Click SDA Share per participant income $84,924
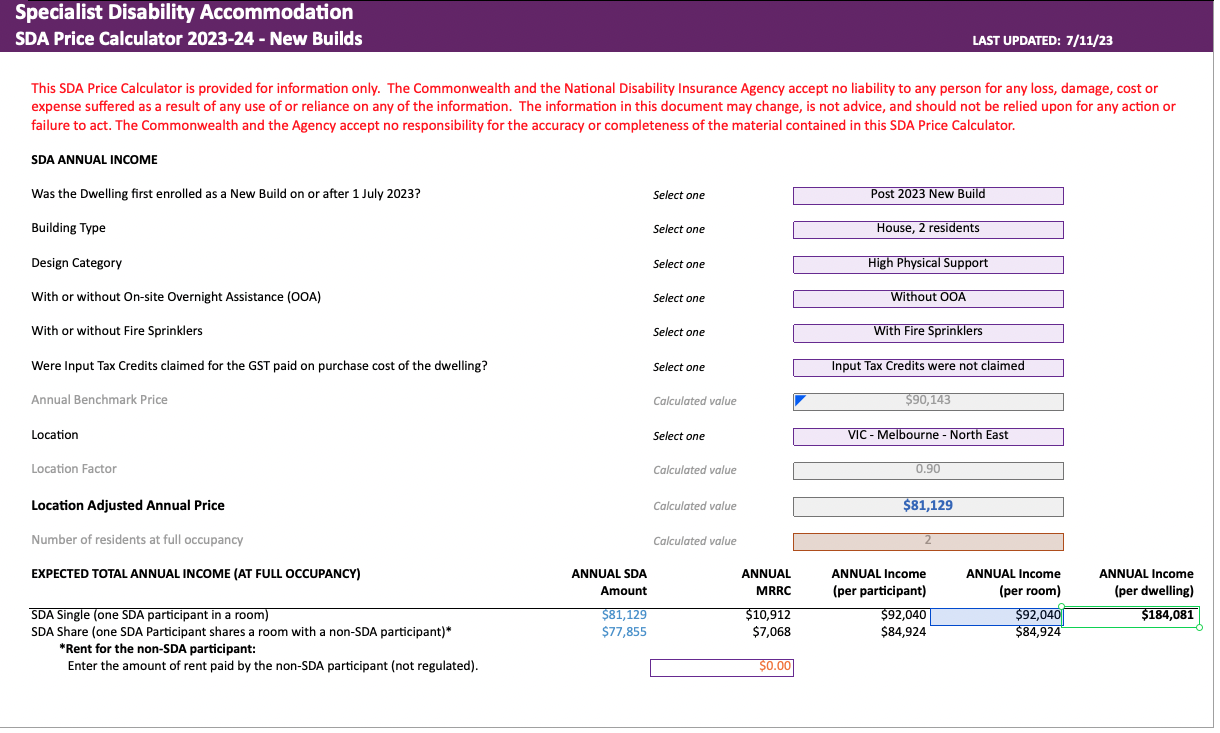Viewport: 1220px width, 733px height. (x=904, y=632)
